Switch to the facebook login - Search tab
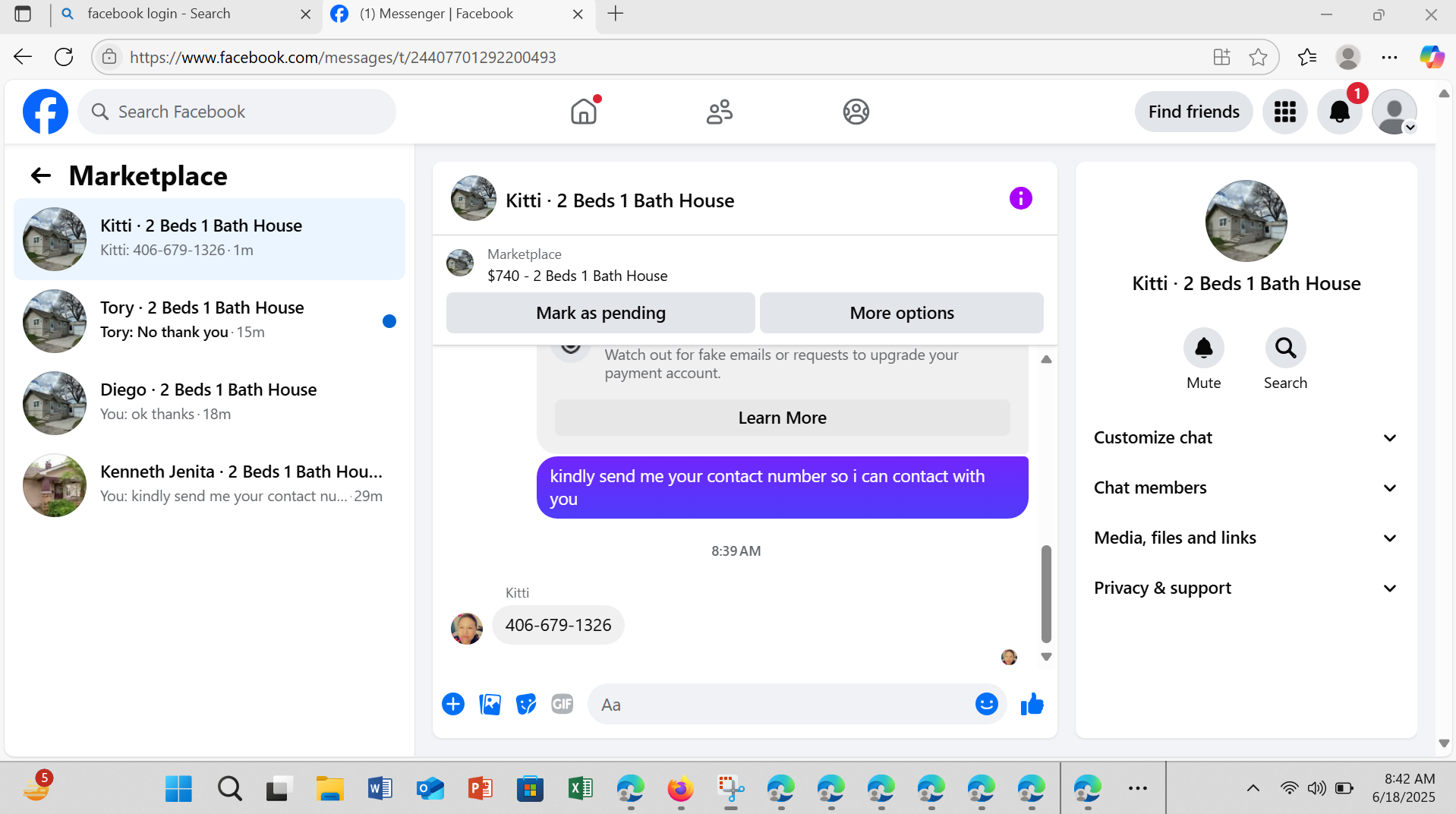 pyautogui.click(x=185, y=14)
